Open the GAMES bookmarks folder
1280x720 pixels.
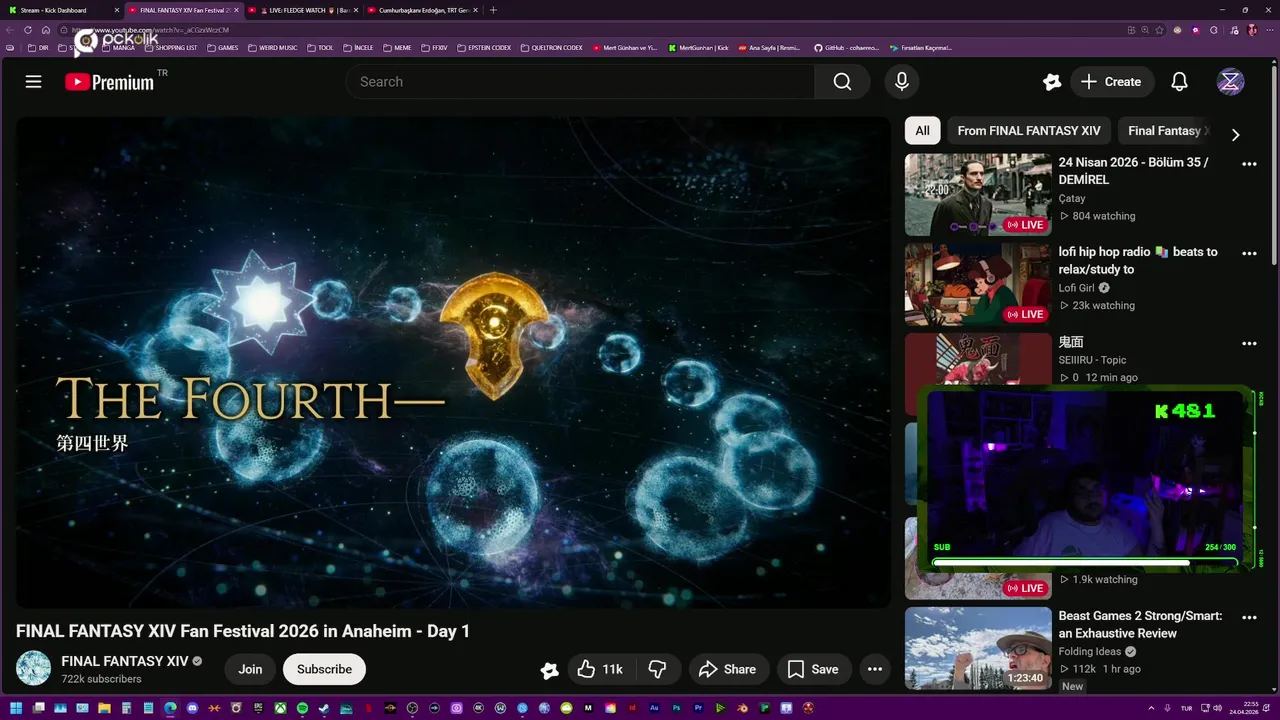[222, 48]
